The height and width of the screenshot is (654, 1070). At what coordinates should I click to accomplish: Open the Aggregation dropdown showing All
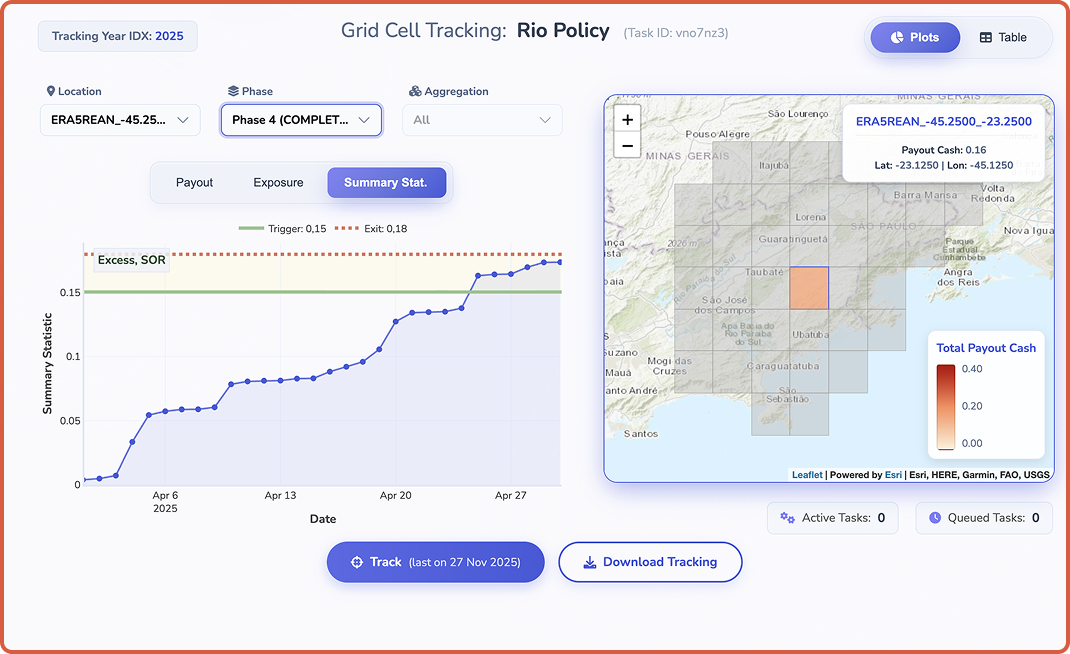click(482, 120)
